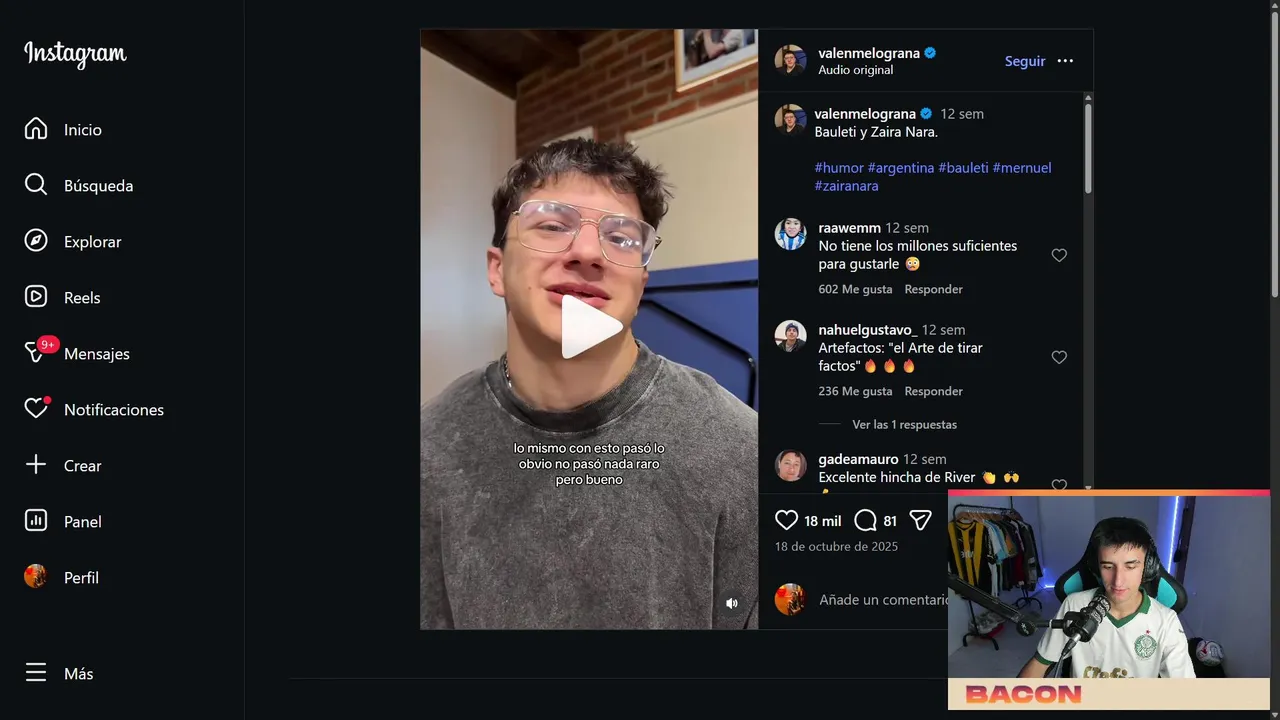Go to the Explorar page

click(x=73, y=241)
